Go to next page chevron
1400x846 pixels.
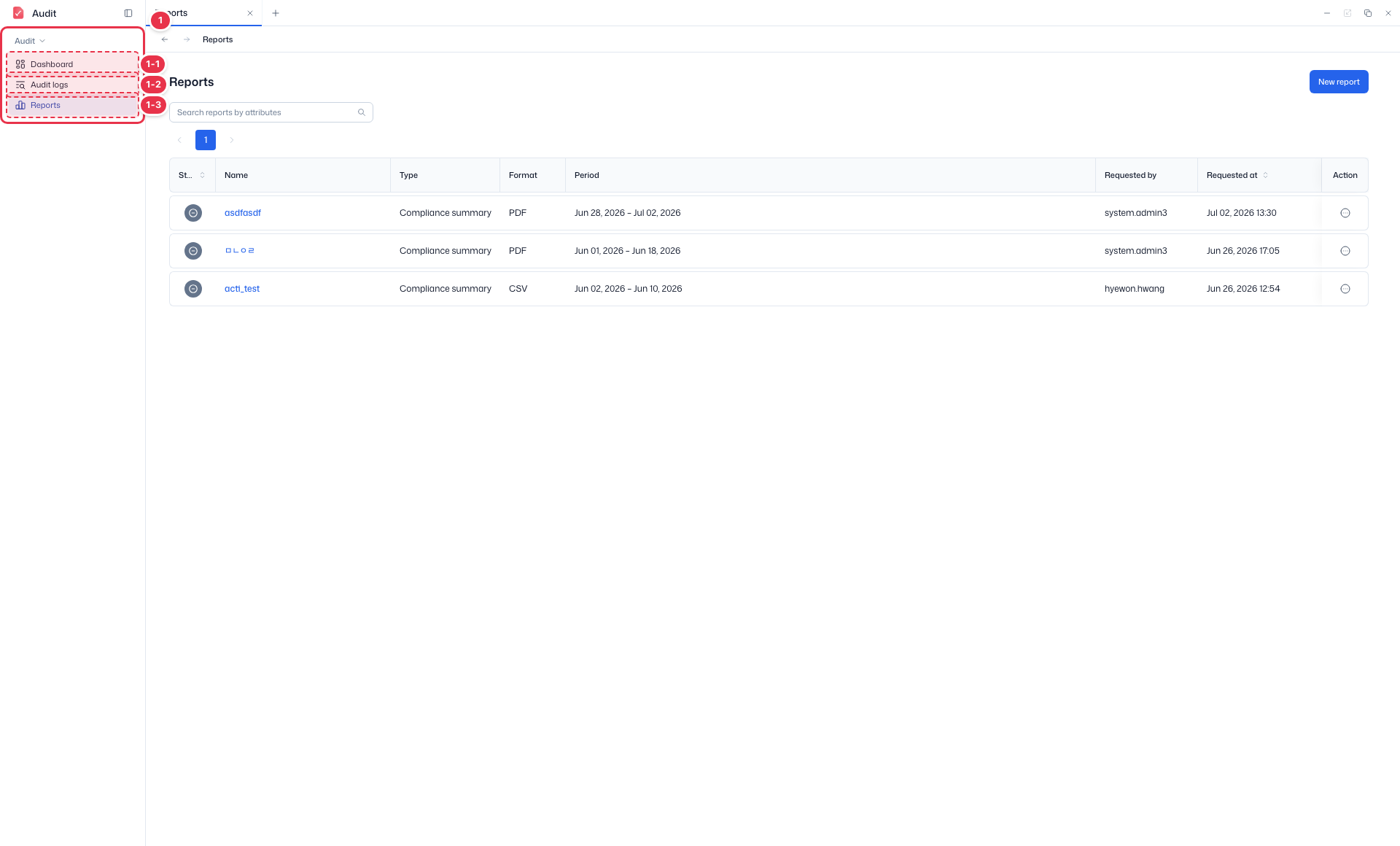232,140
